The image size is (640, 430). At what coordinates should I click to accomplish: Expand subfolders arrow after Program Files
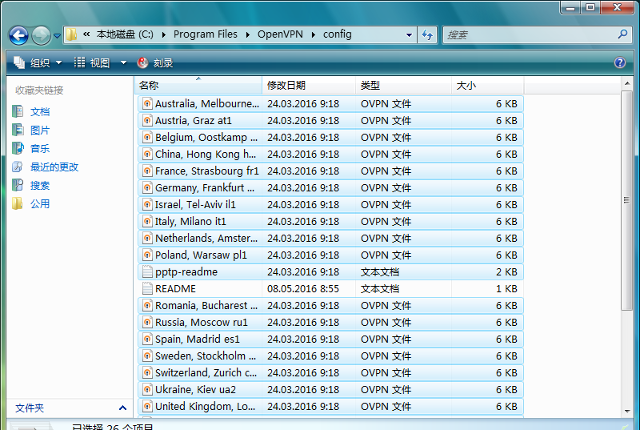coord(247,35)
